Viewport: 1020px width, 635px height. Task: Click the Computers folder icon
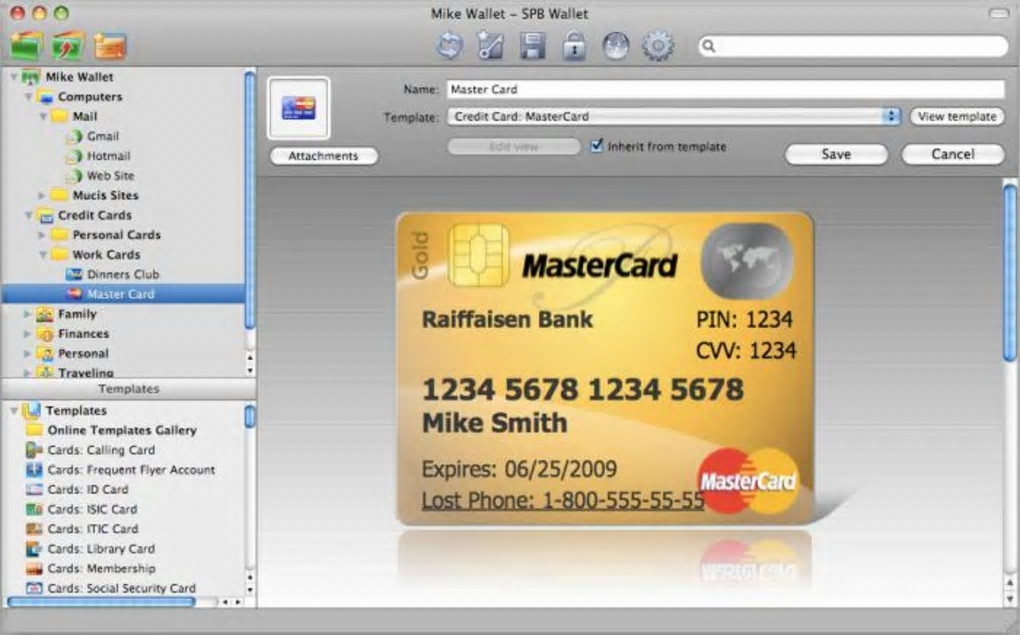point(46,97)
